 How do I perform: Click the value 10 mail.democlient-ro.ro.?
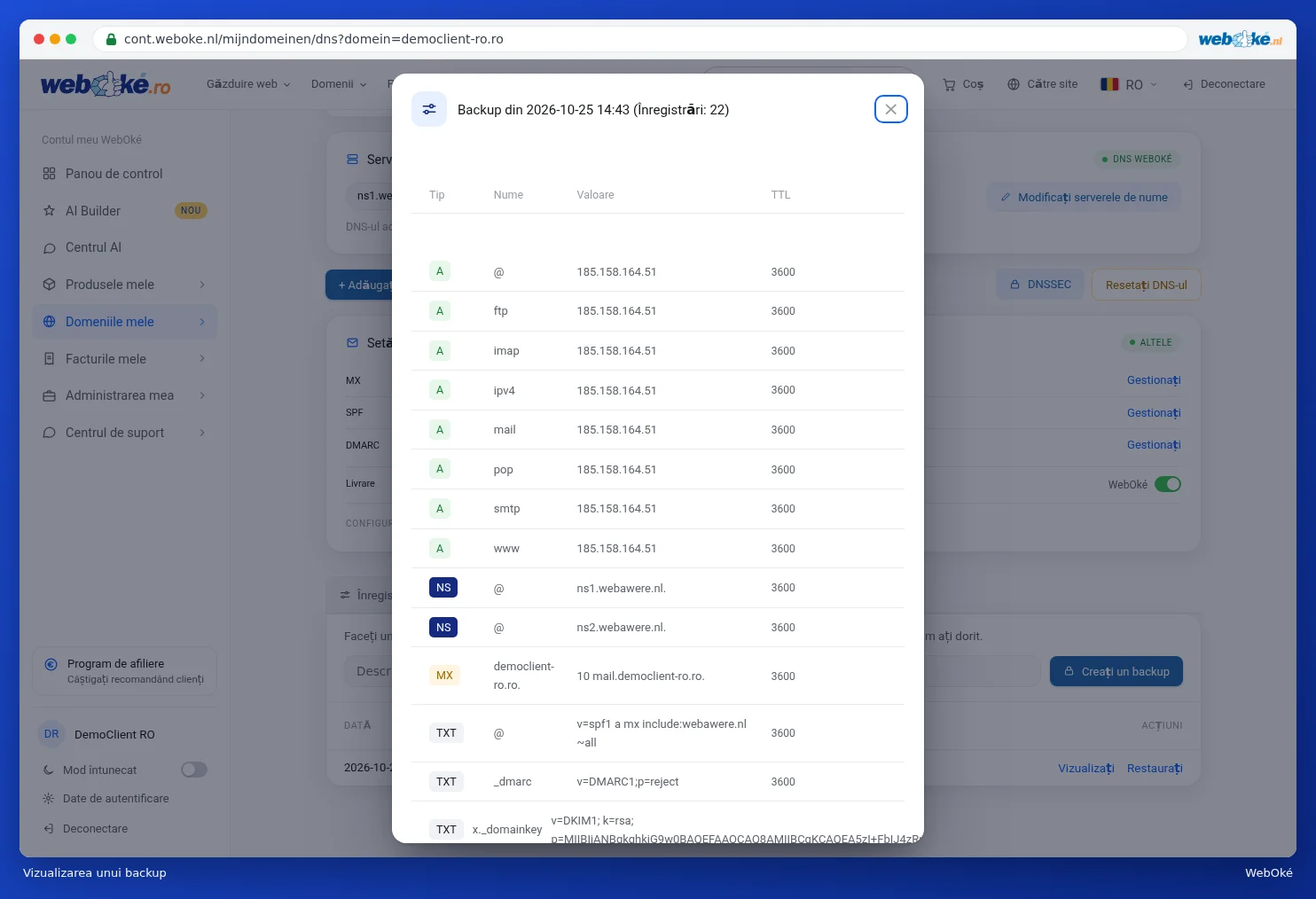(640, 676)
